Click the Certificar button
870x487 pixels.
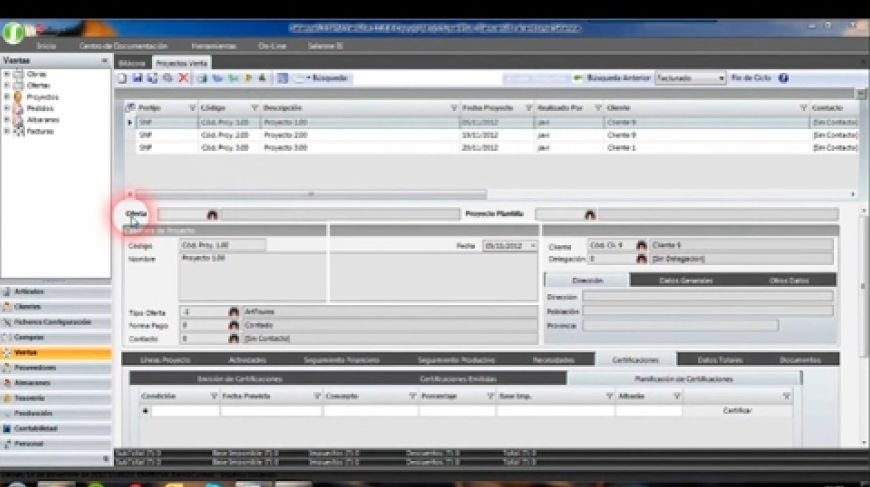coord(737,411)
